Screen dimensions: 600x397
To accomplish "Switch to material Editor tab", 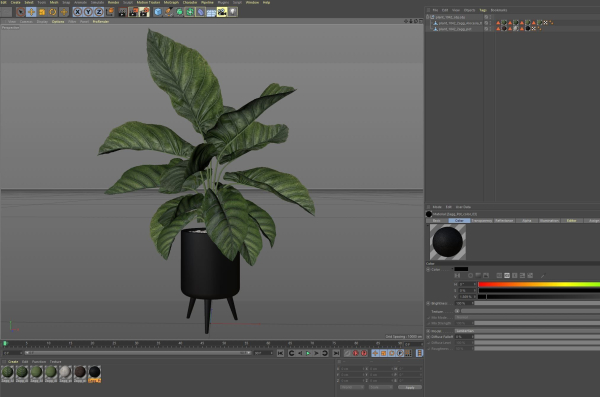I will pyautogui.click(x=571, y=221).
